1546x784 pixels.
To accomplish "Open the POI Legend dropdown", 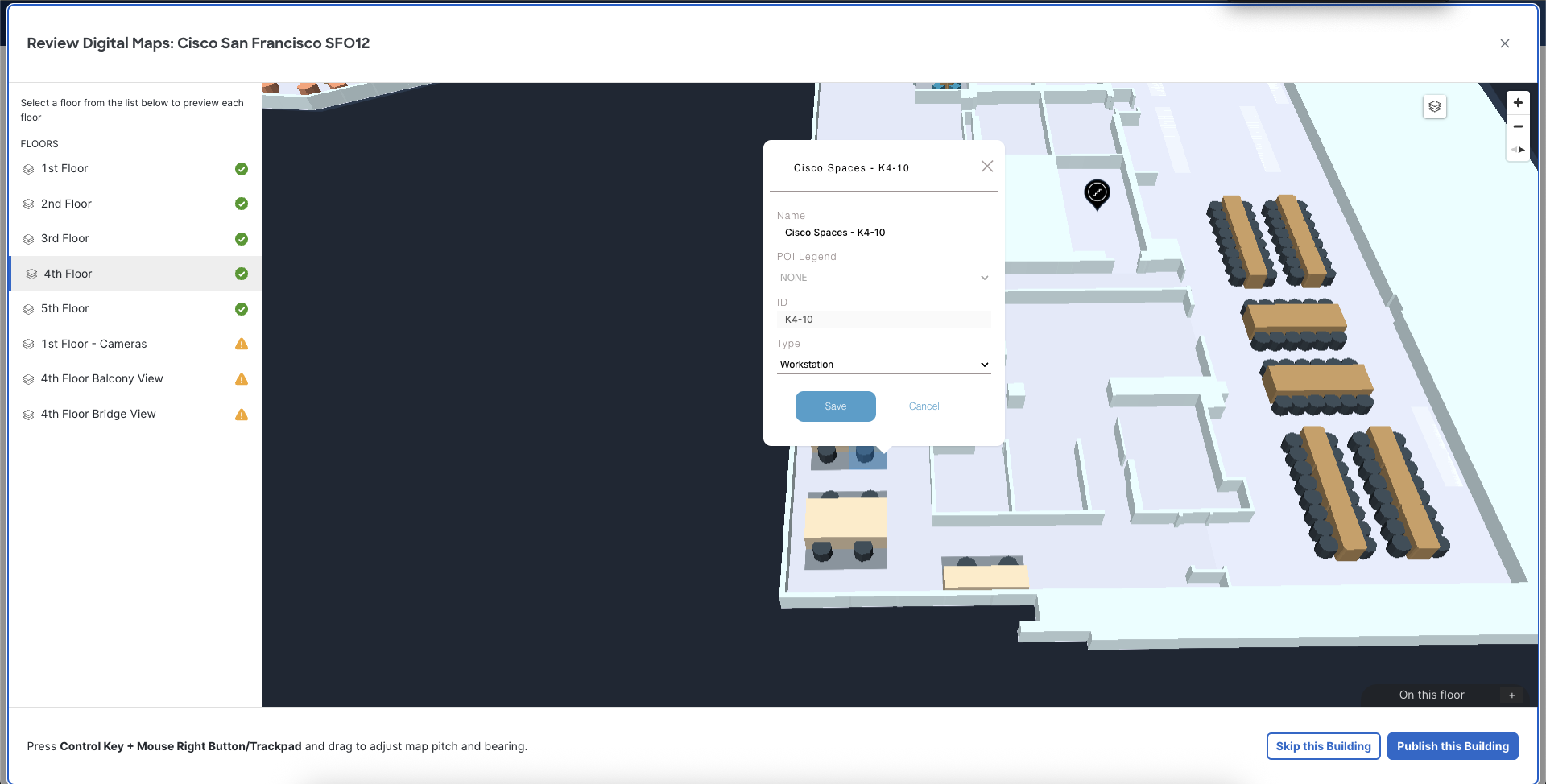I will click(x=883, y=277).
